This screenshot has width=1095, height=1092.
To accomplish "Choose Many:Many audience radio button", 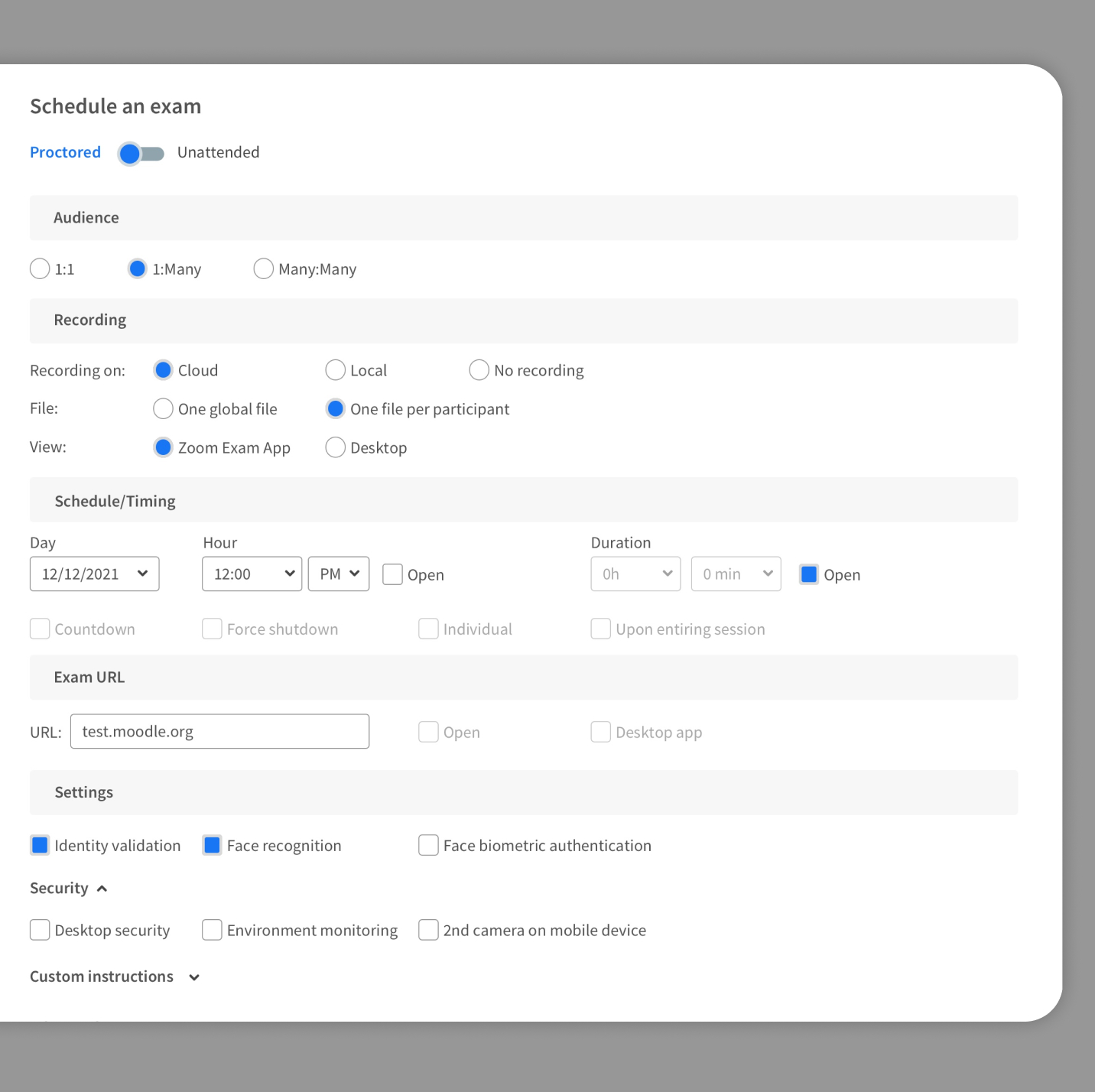I will pyautogui.click(x=263, y=269).
